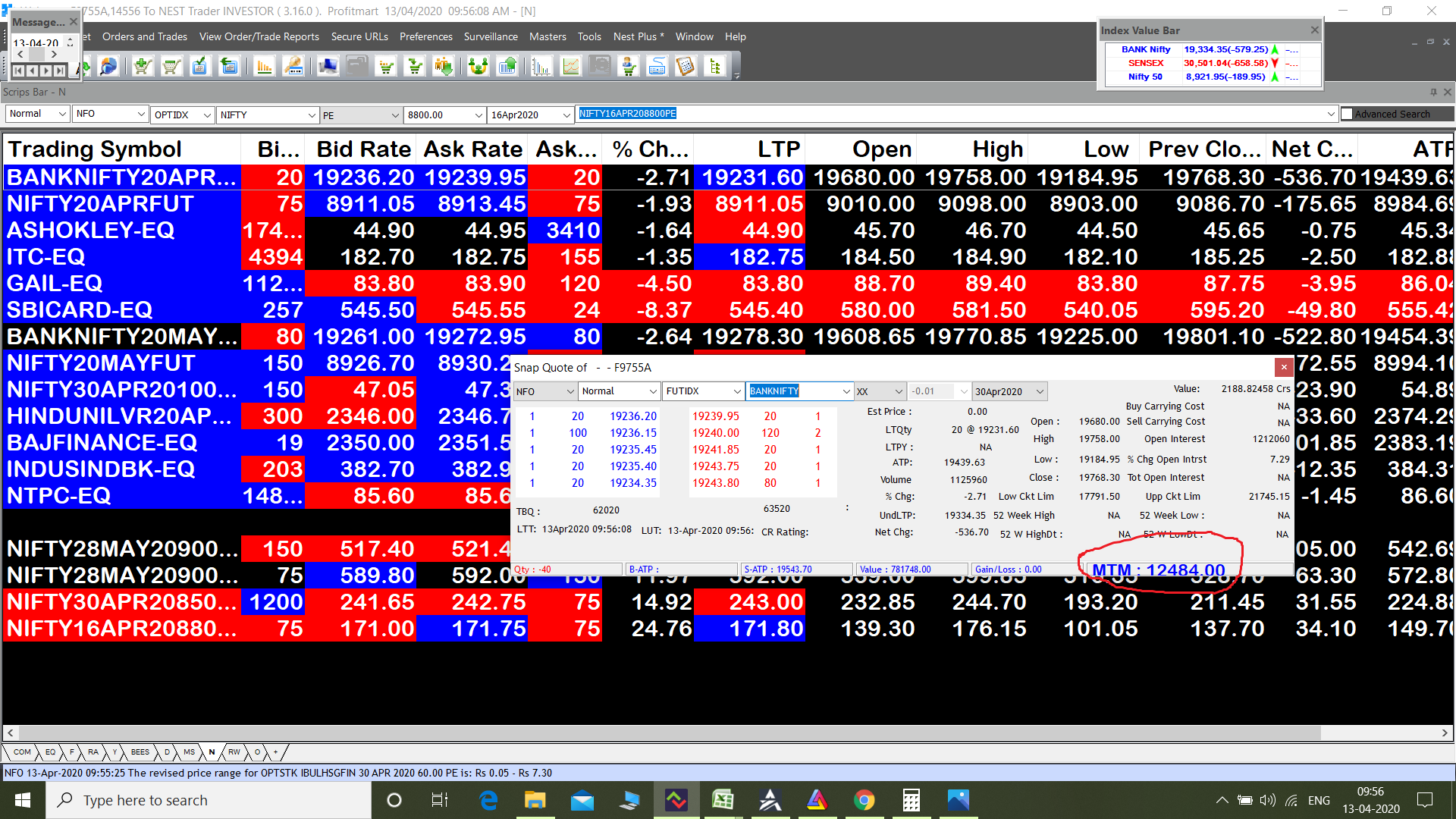Viewport: 1456px width, 819px height.
Task: Open the blue bar histogram toolbar icon
Action: [541, 67]
